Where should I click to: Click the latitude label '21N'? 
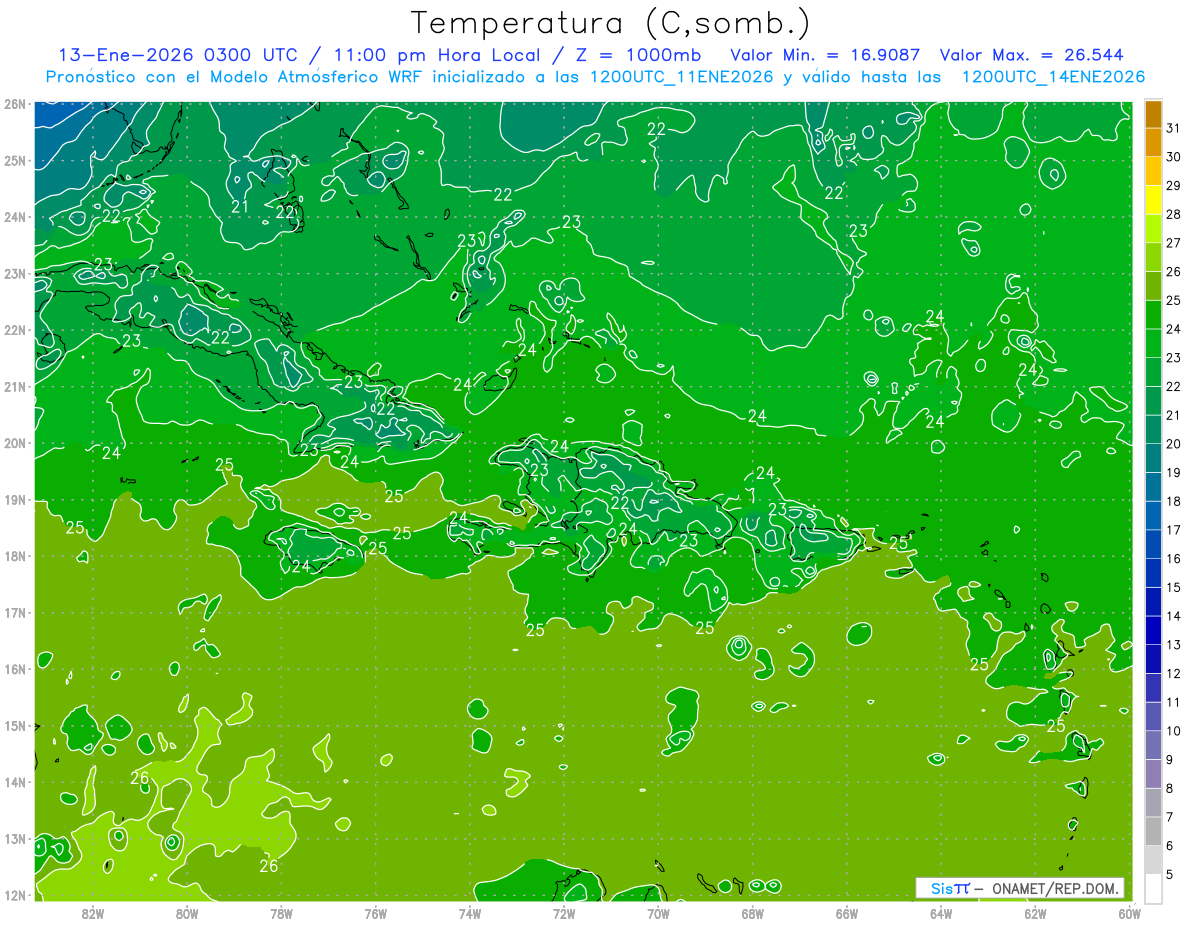click(x=15, y=386)
